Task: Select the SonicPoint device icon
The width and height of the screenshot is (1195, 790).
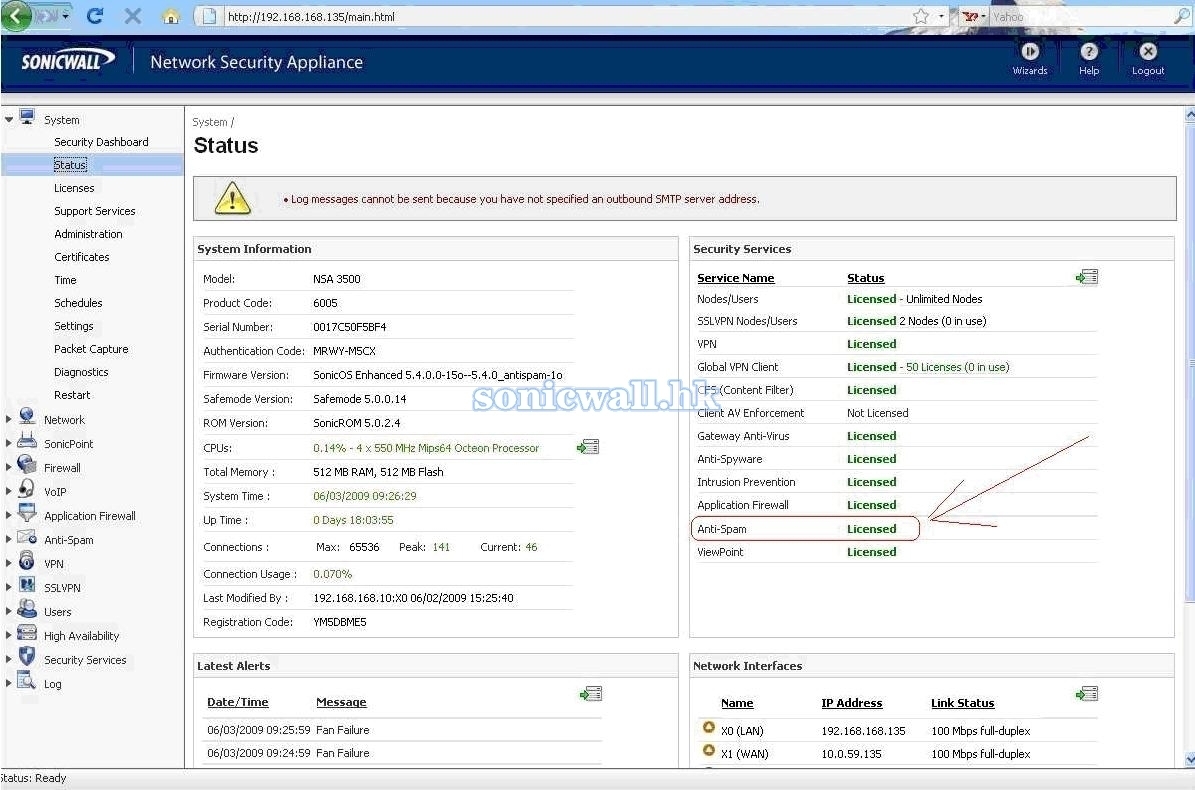Action: coord(27,440)
